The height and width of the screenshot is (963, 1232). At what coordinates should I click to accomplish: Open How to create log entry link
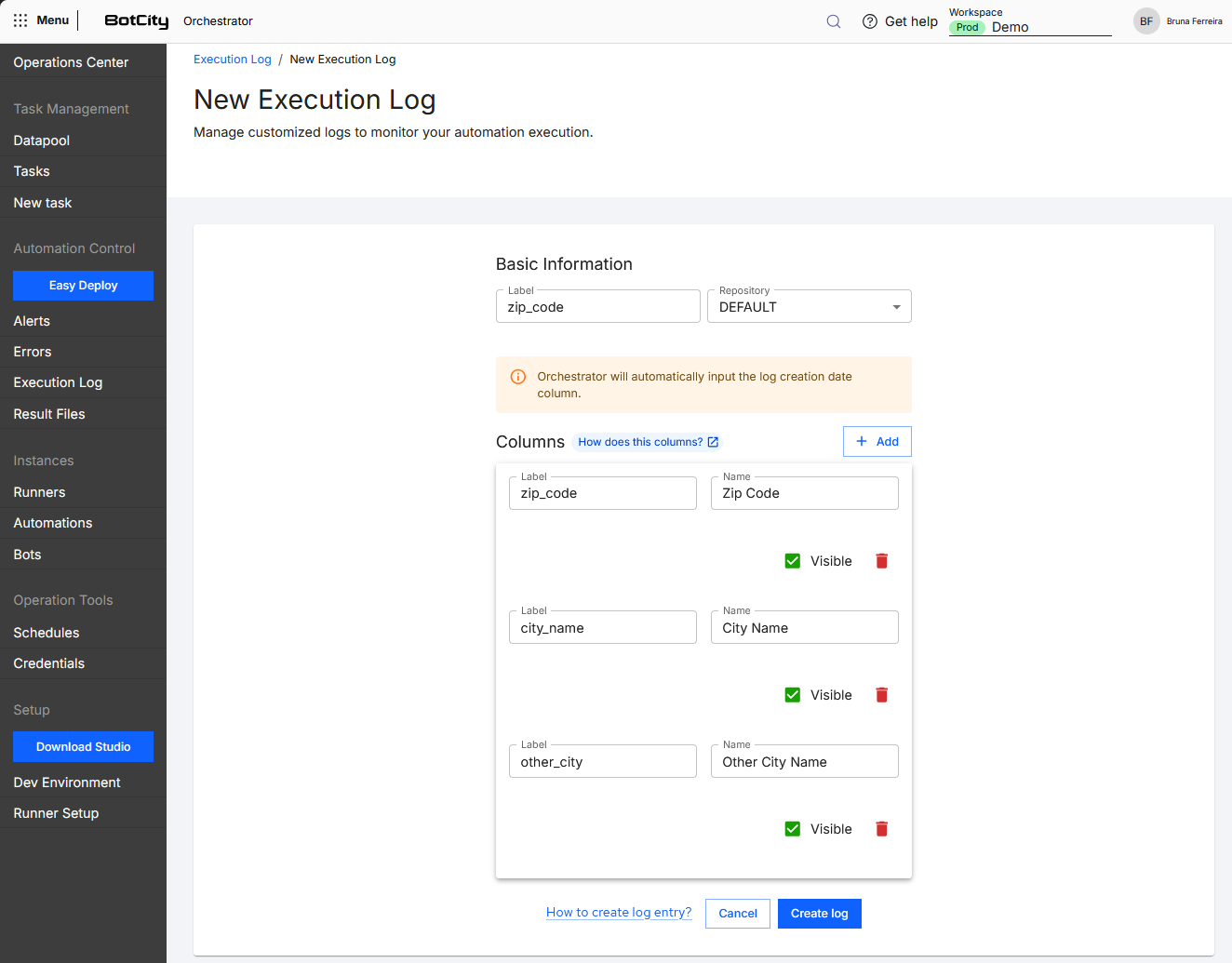coord(619,913)
